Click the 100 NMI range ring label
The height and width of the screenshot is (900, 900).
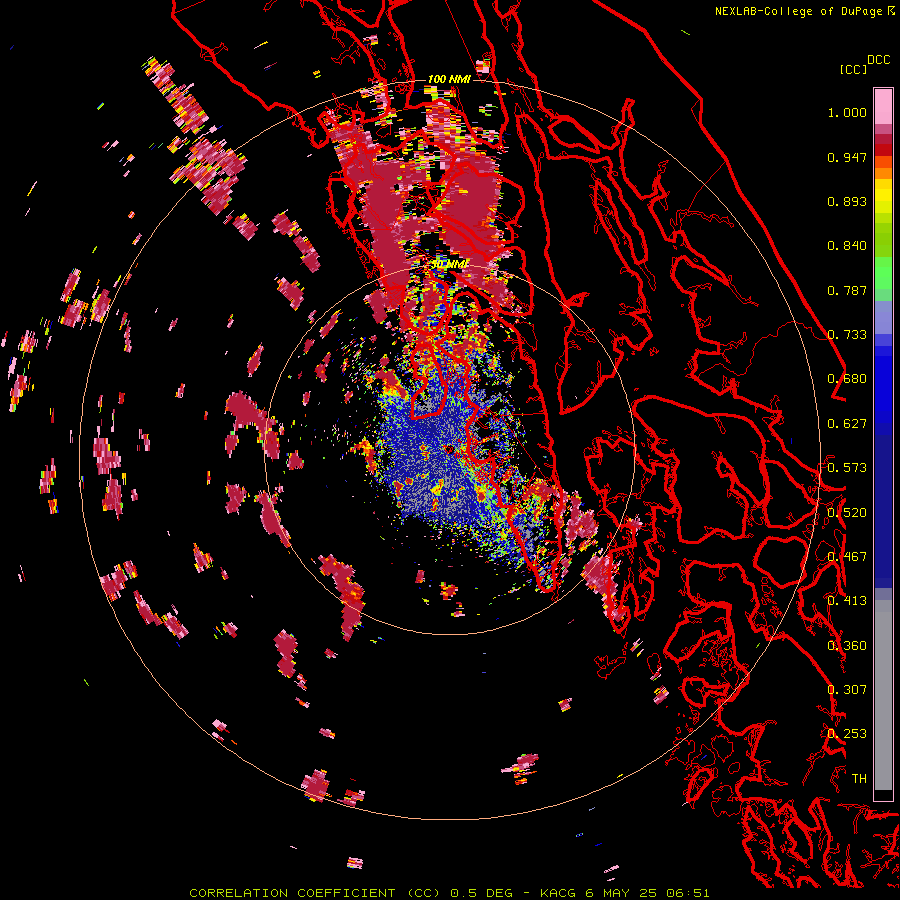(449, 79)
